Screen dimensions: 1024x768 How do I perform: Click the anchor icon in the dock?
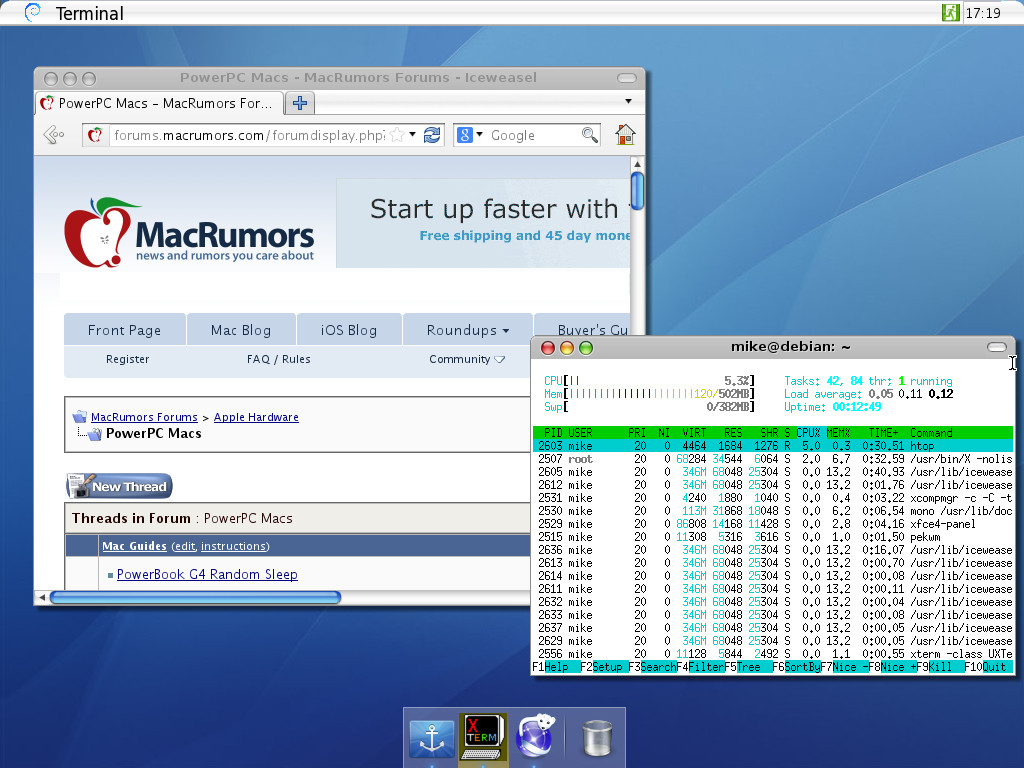tap(431, 739)
